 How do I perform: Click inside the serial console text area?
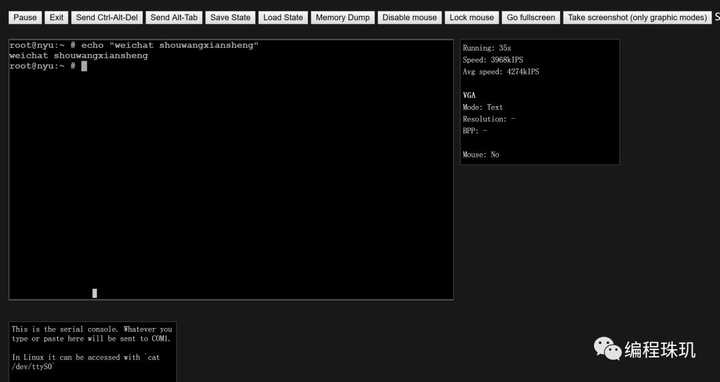tap(92, 352)
